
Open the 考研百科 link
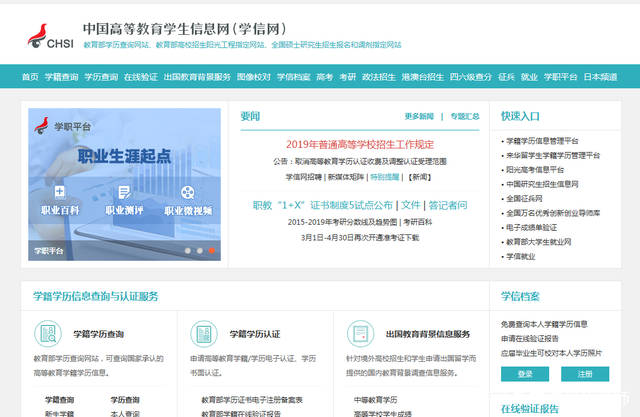point(418,222)
